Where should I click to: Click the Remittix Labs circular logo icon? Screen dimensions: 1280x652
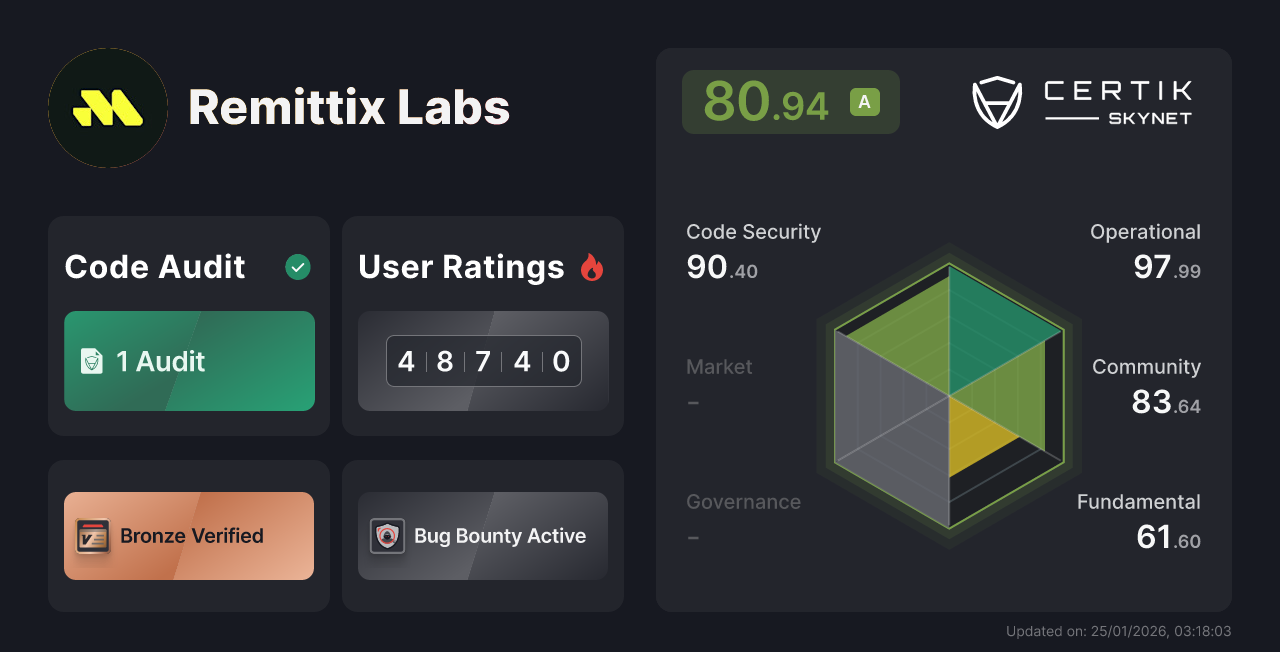coord(107,107)
